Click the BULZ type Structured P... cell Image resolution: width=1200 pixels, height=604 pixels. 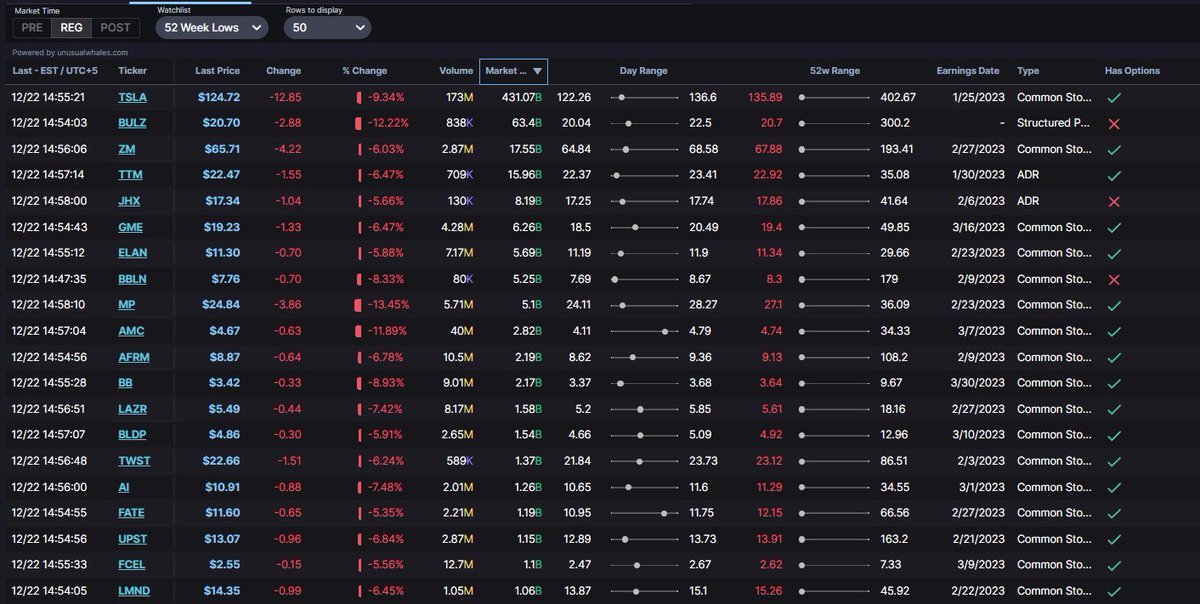coord(1054,123)
